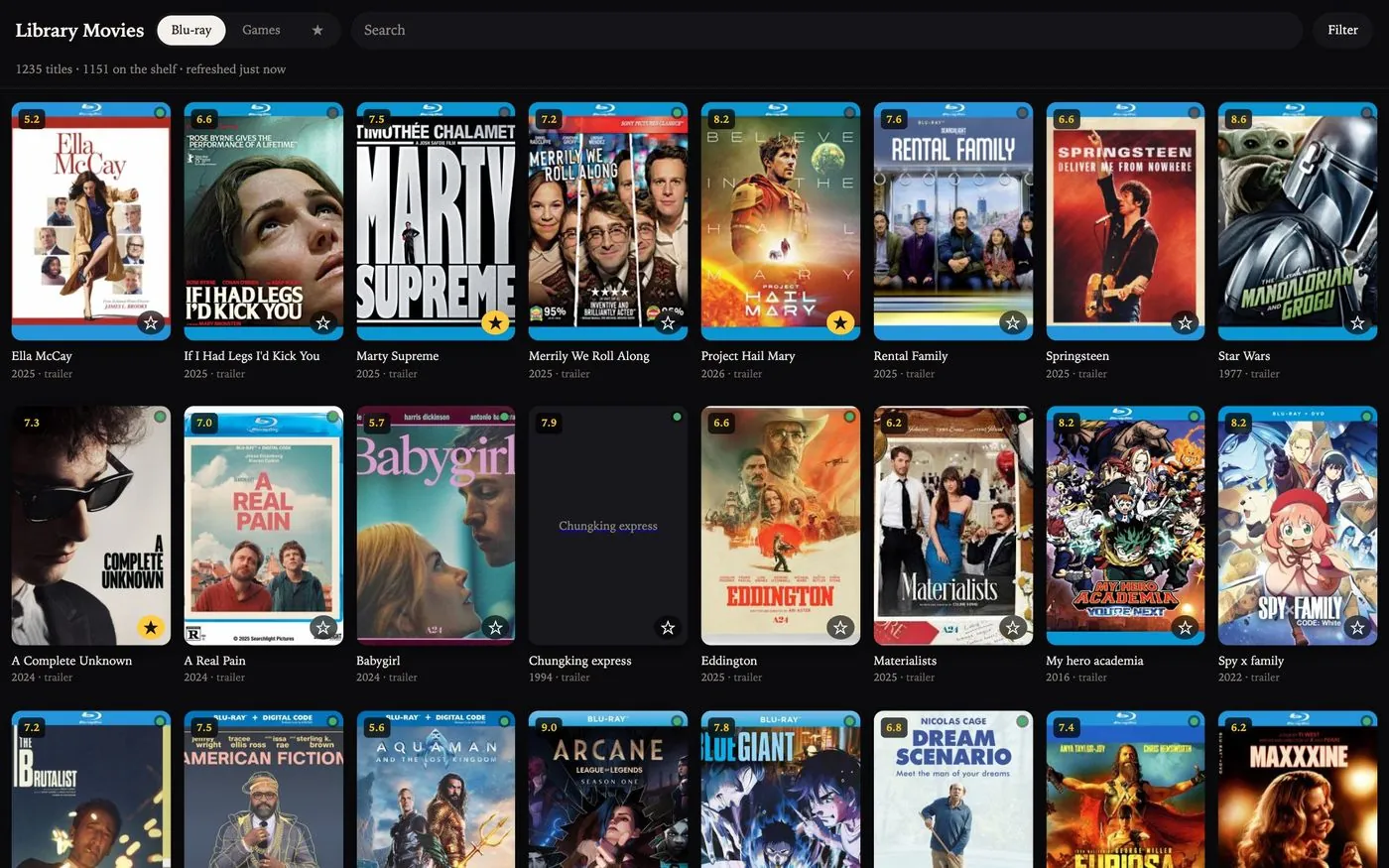Click the green status dot on Chungking express
Screen dimensions: 1389x868
coord(677,417)
